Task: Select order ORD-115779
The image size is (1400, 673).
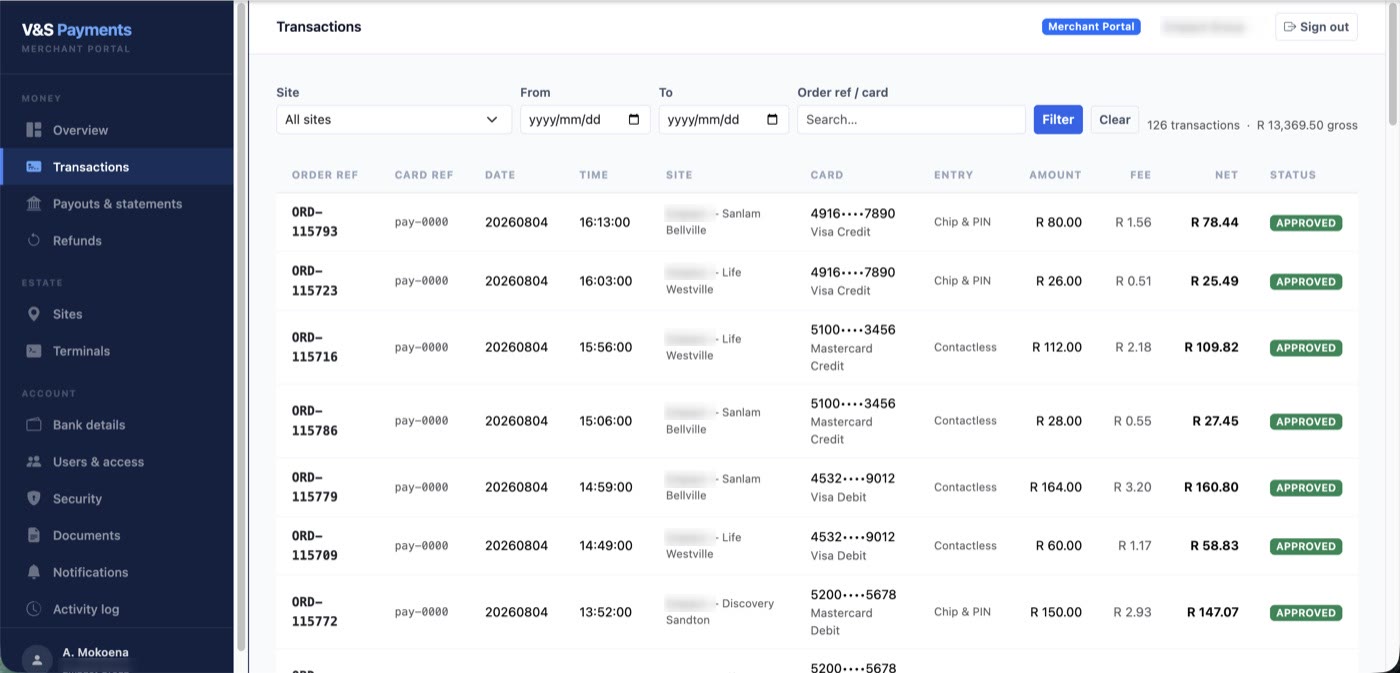Action: pos(314,487)
